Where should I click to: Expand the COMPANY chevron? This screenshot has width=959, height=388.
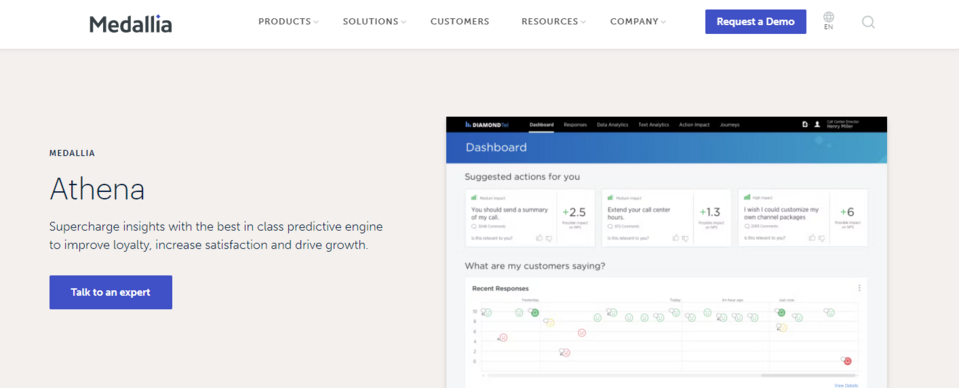(x=664, y=22)
